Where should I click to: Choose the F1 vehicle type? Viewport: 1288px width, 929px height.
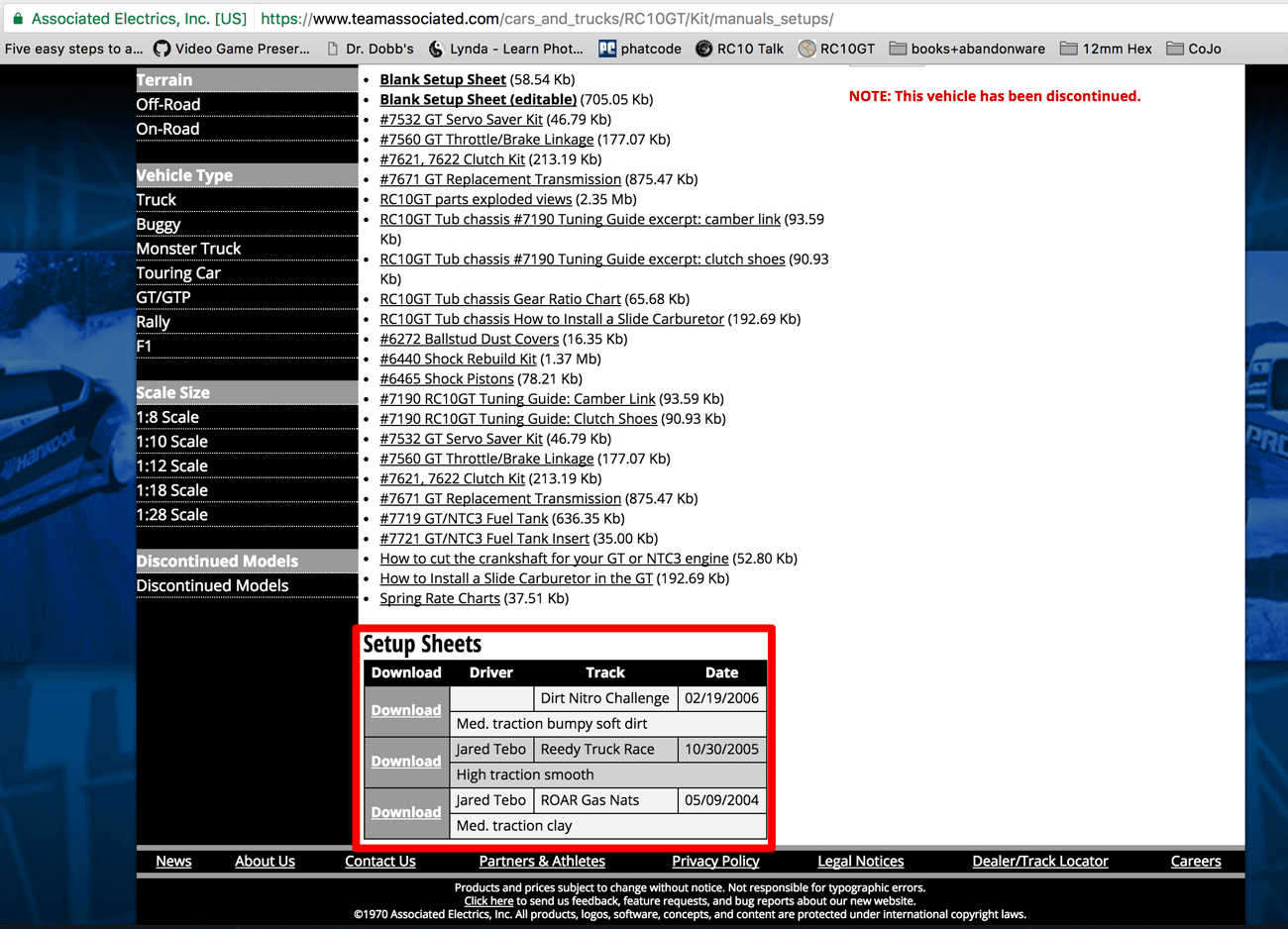pos(145,346)
